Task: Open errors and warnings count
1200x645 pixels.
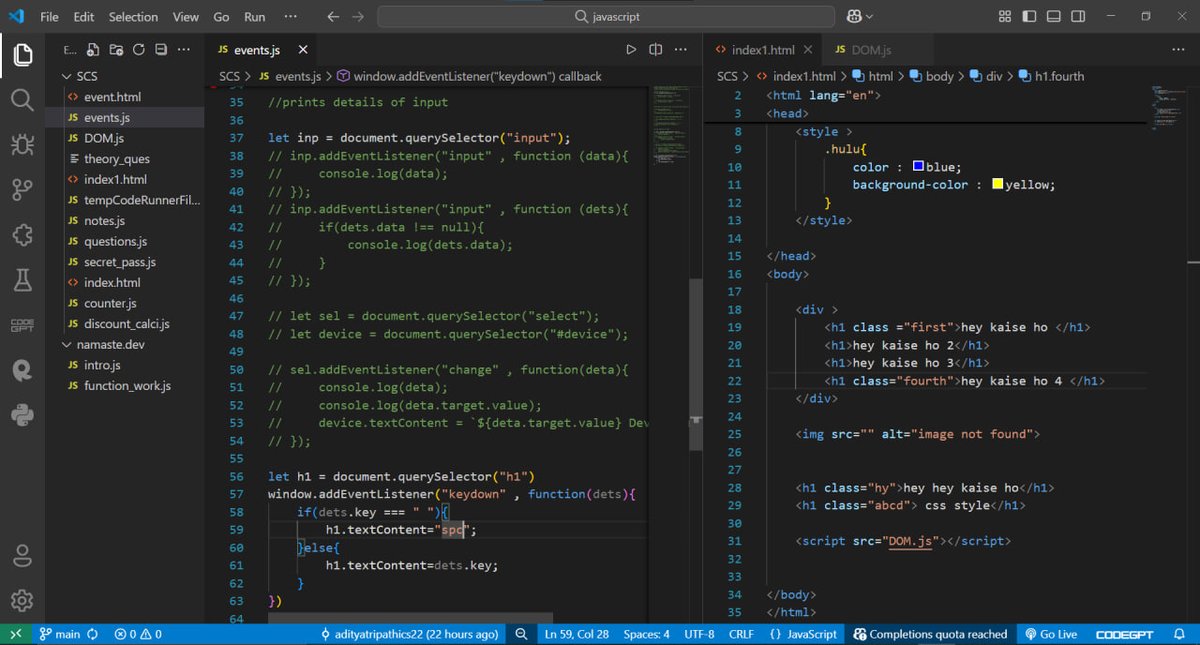Action: 137,634
